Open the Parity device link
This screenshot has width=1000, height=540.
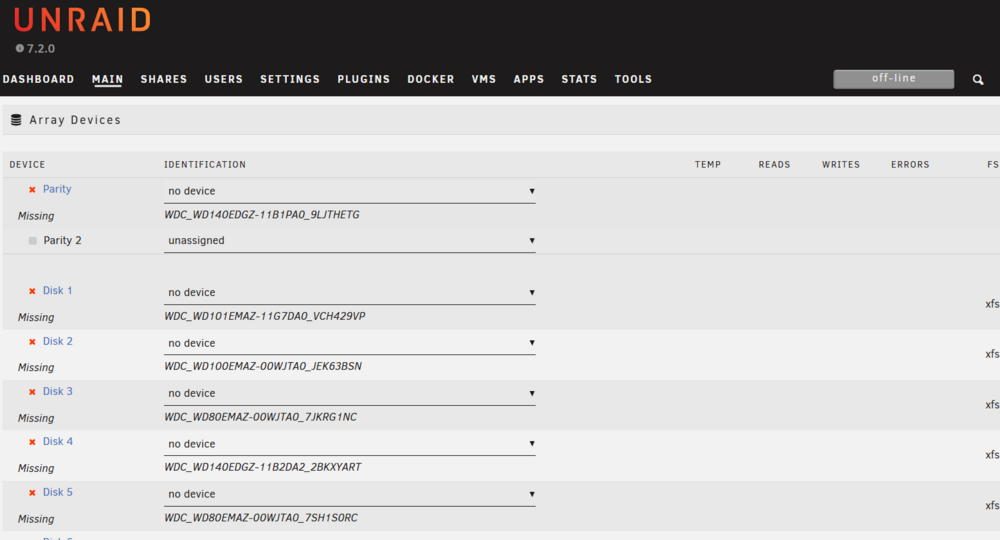point(57,189)
